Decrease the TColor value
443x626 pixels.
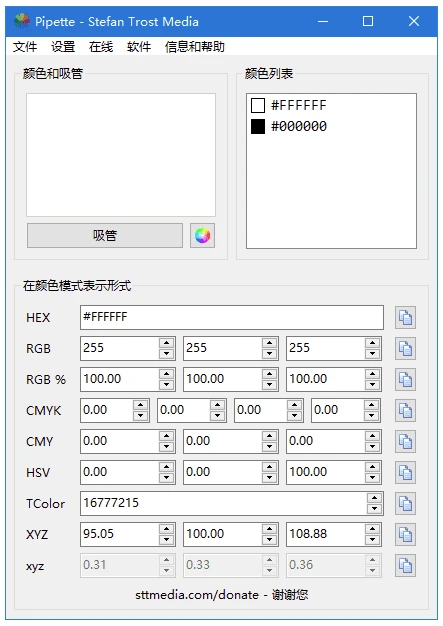(x=374, y=509)
